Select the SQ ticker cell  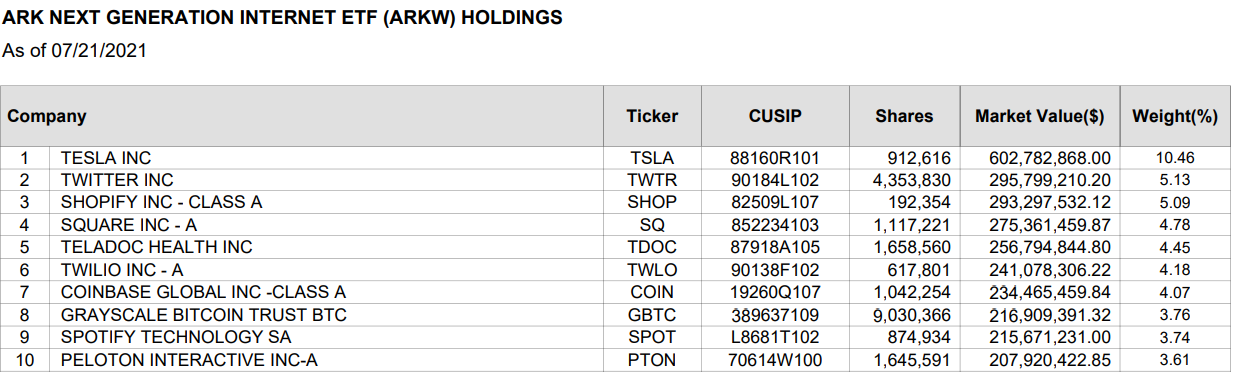(x=652, y=225)
